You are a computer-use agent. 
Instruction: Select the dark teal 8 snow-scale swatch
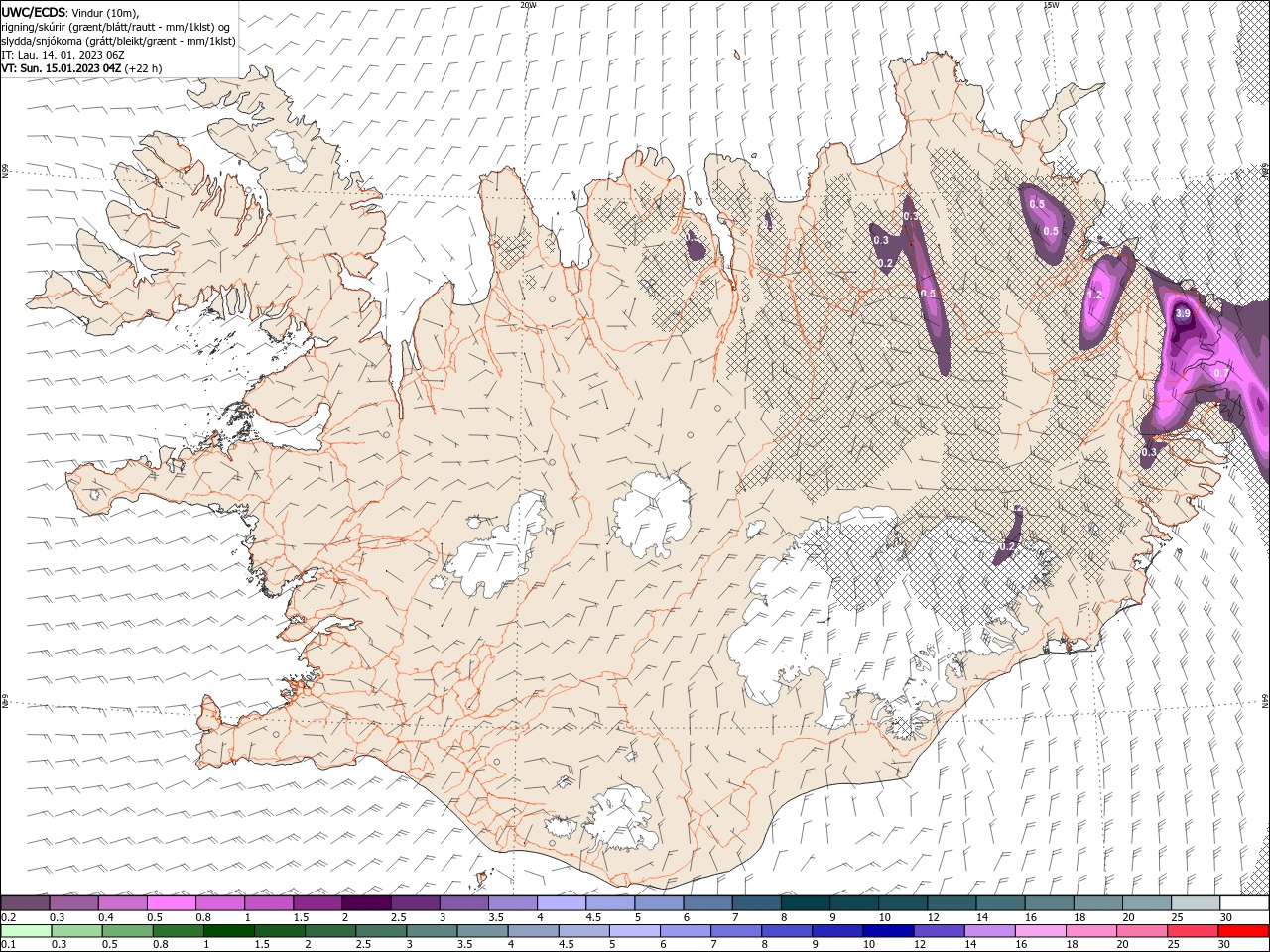point(806,903)
